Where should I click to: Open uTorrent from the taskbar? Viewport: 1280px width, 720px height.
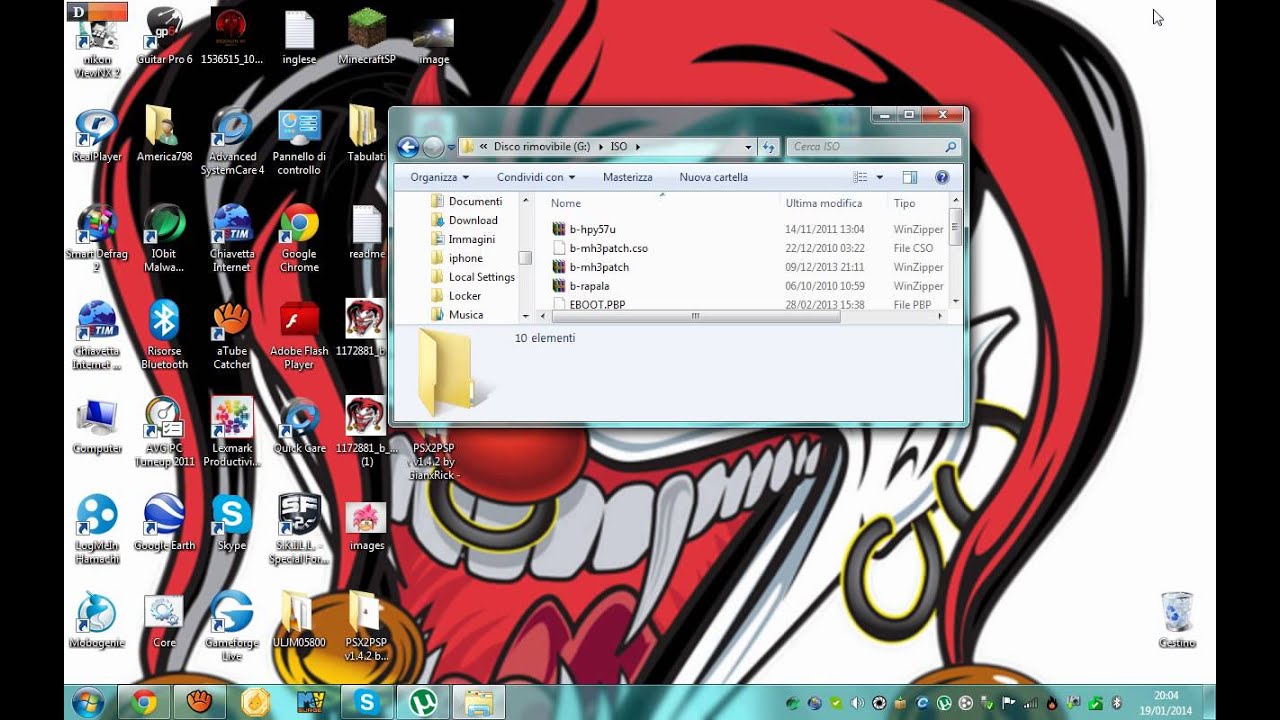[423, 703]
